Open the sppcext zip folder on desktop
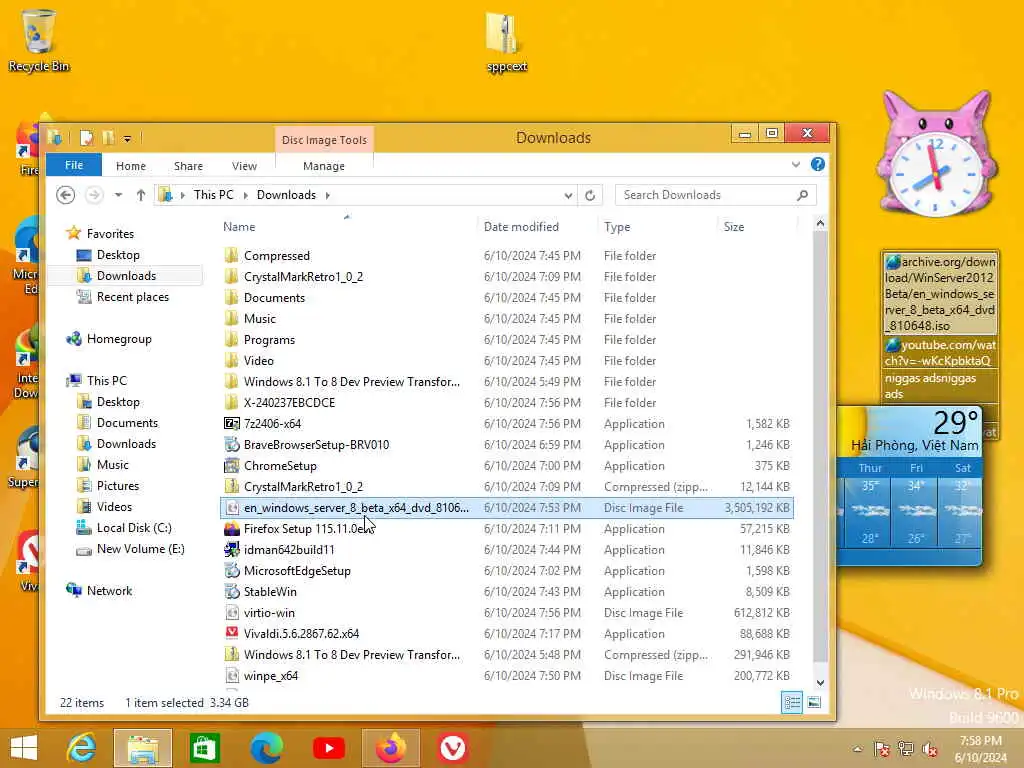This screenshot has width=1024, height=768. (x=506, y=42)
